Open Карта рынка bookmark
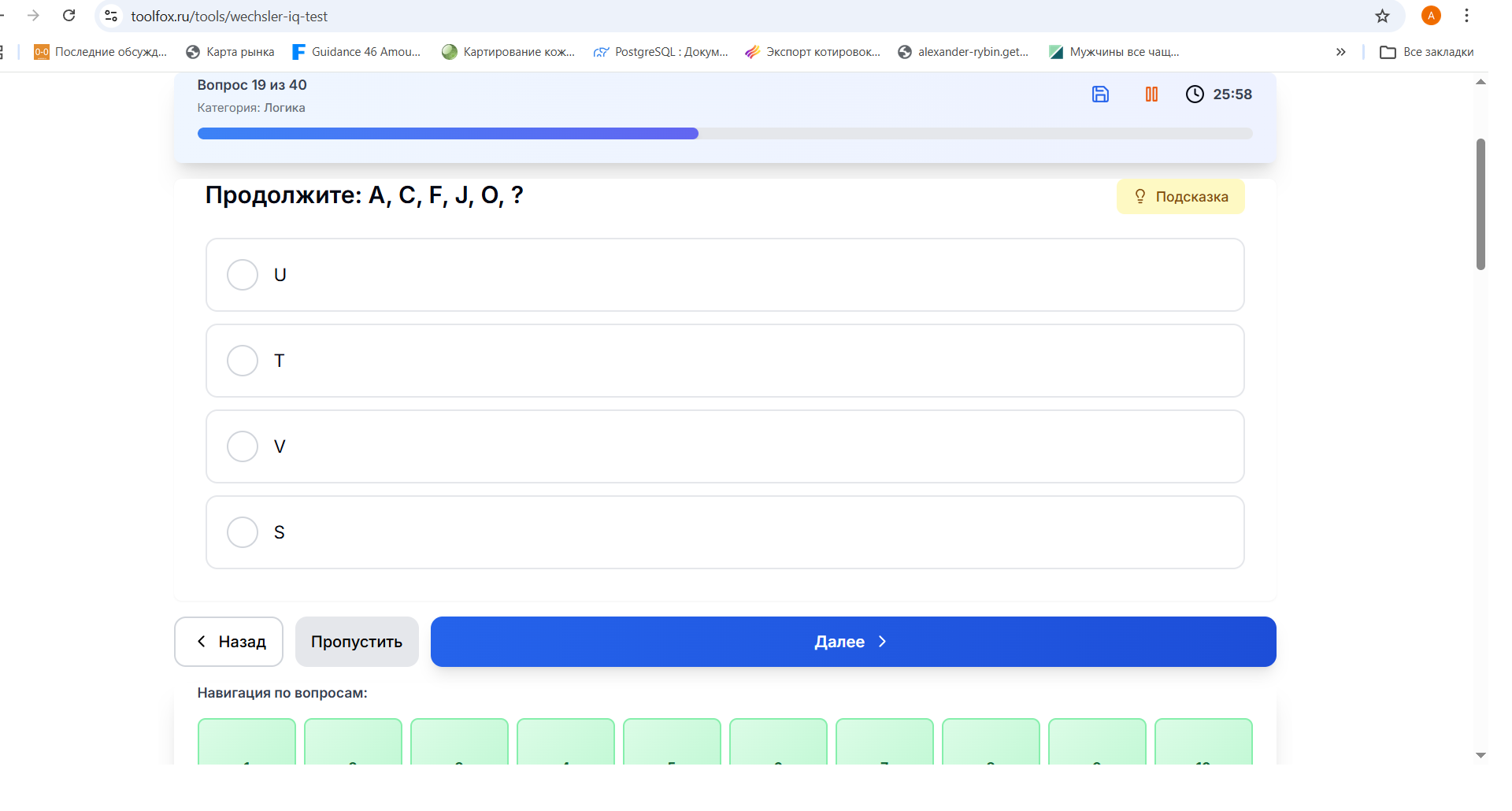This screenshot has height=811, width=1512. tap(230, 52)
